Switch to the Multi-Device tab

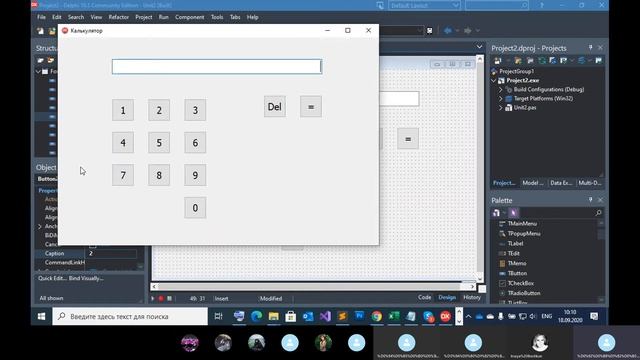(x=590, y=183)
